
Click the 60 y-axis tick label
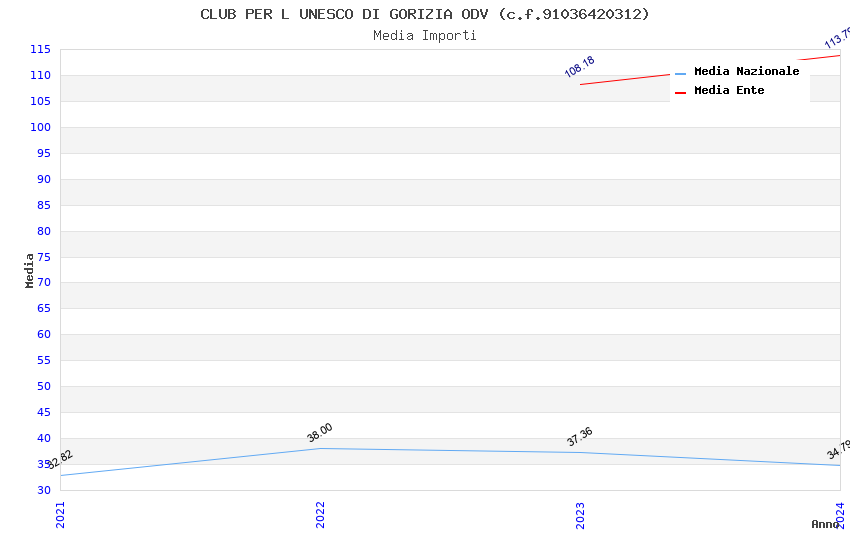point(43,334)
